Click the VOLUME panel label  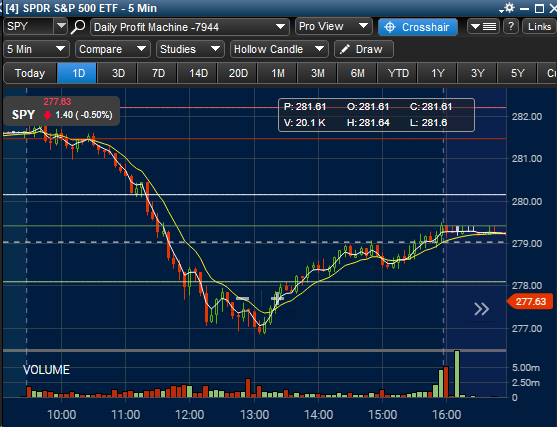coord(46,370)
